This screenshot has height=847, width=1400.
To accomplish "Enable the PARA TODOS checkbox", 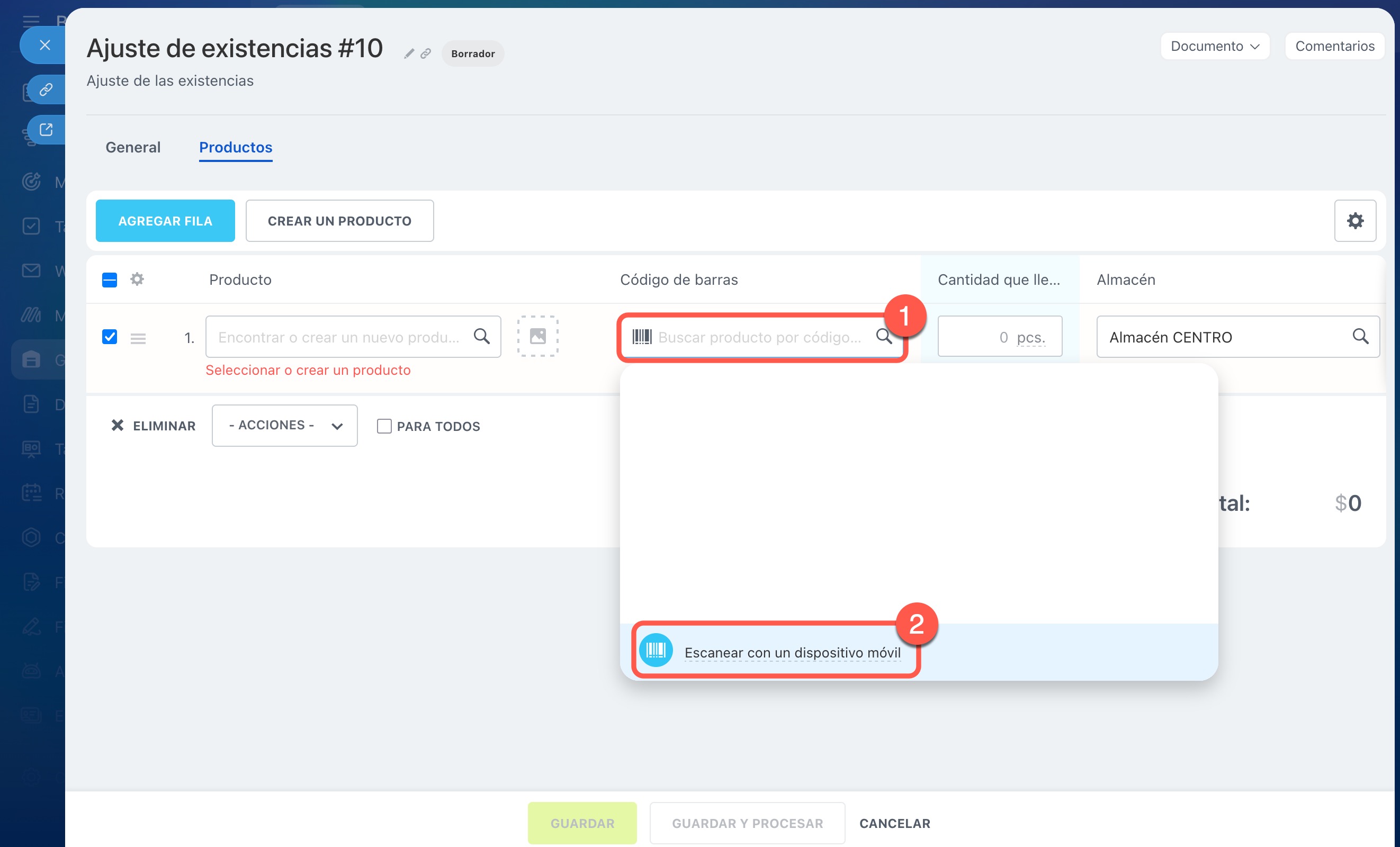I will coord(384,426).
